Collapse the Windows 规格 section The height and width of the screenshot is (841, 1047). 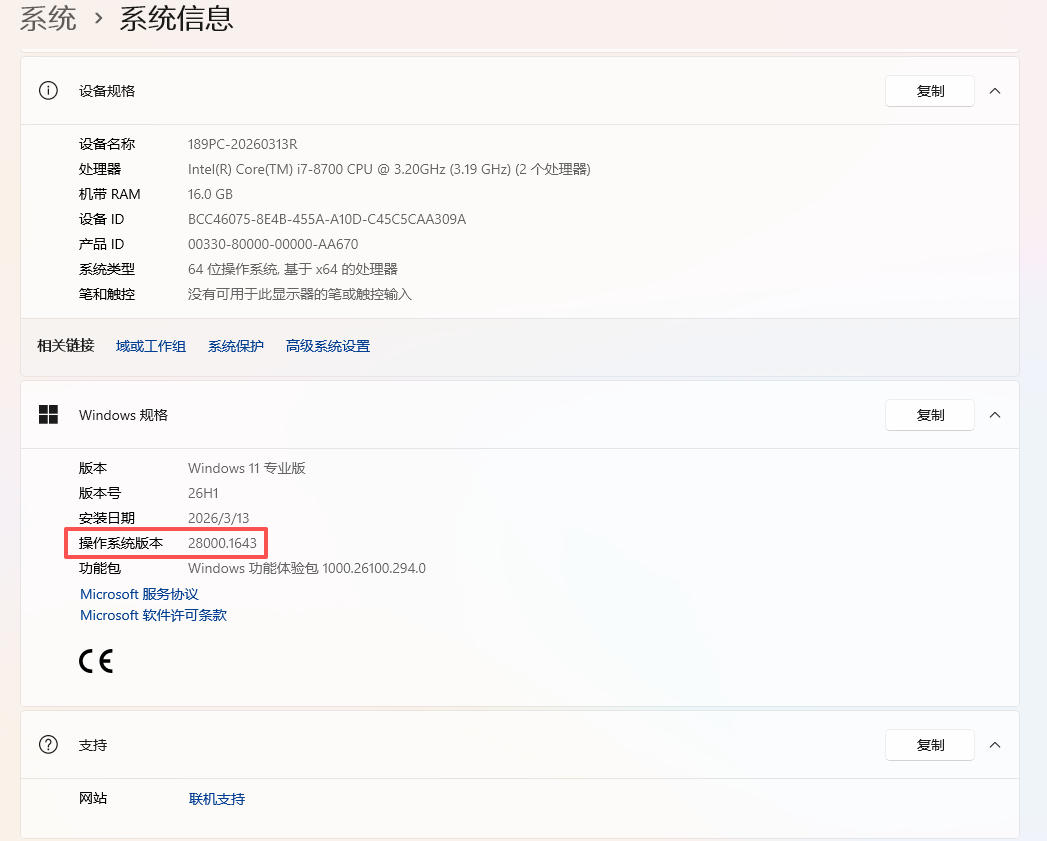(994, 415)
